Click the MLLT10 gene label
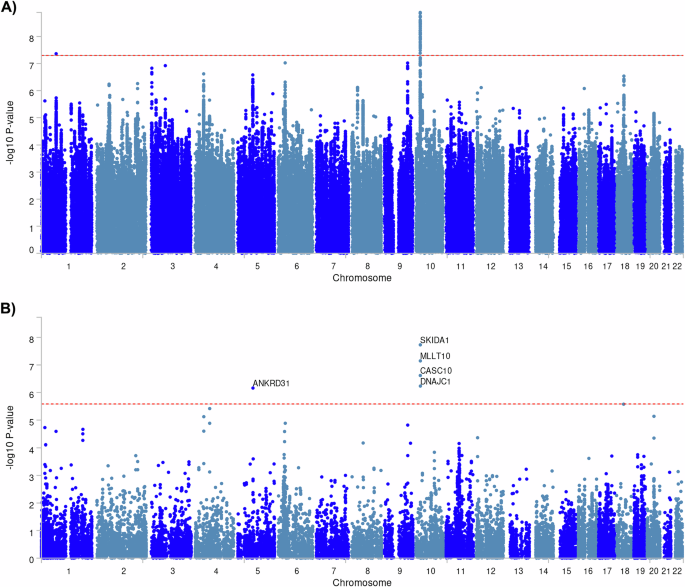Screen dimensions: 685x587 coord(435,356)
